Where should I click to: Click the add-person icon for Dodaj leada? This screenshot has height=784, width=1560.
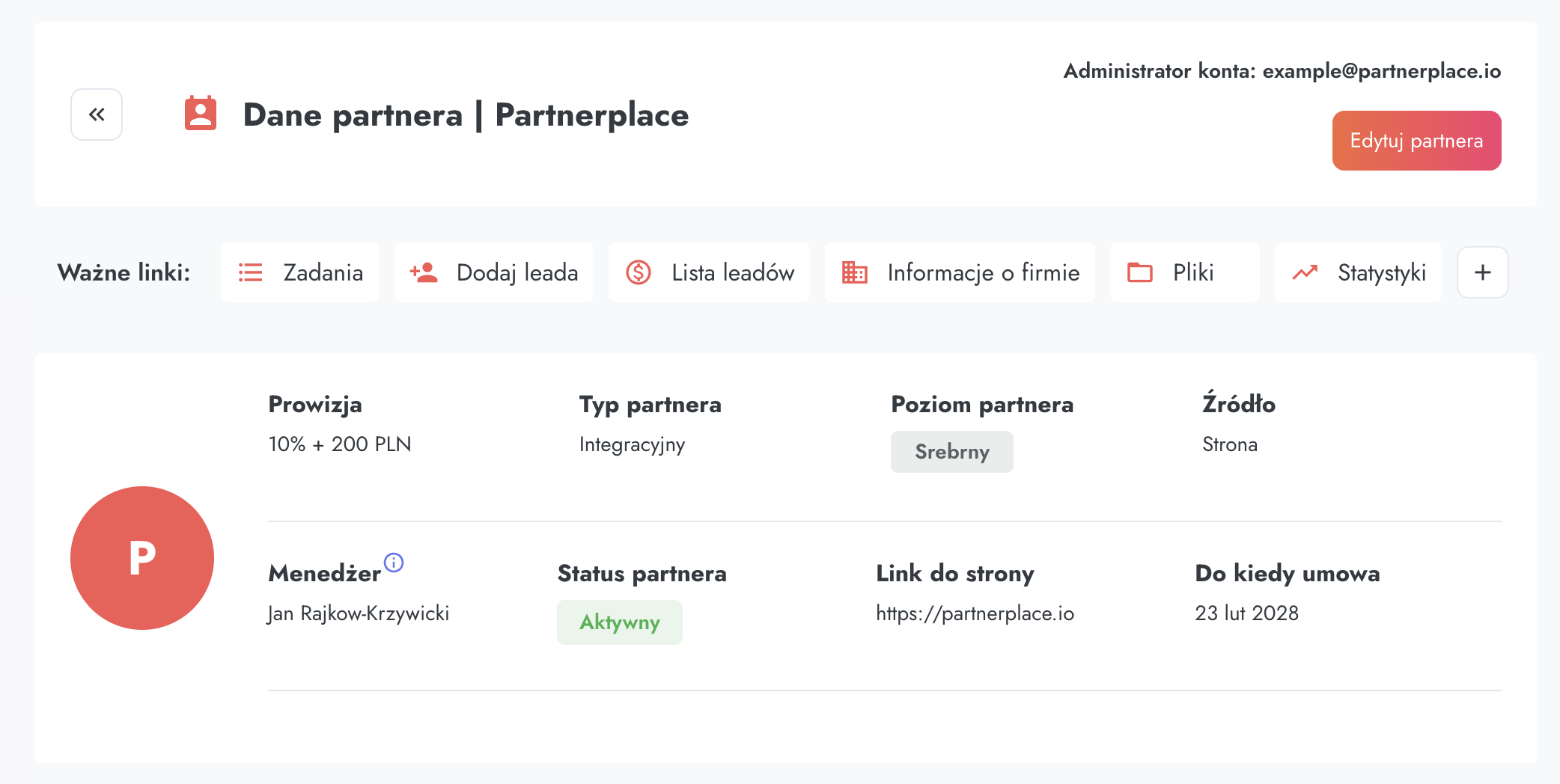(x=424, y=272)
